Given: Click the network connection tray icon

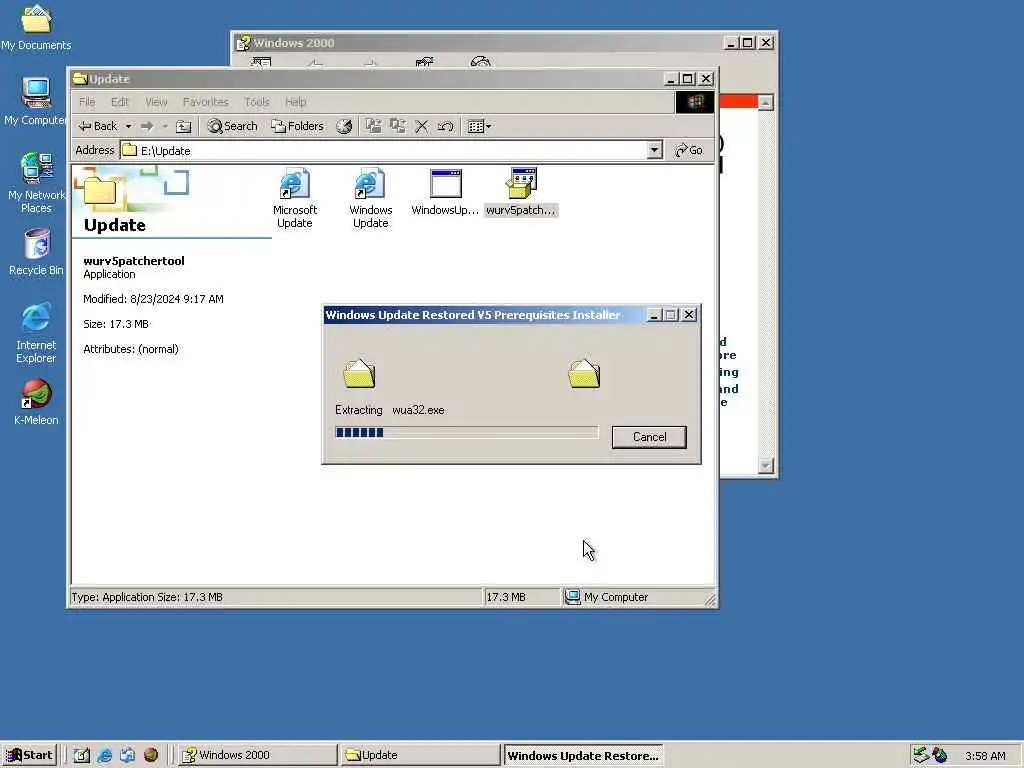Looking at the screenshot, I should 921,755.
